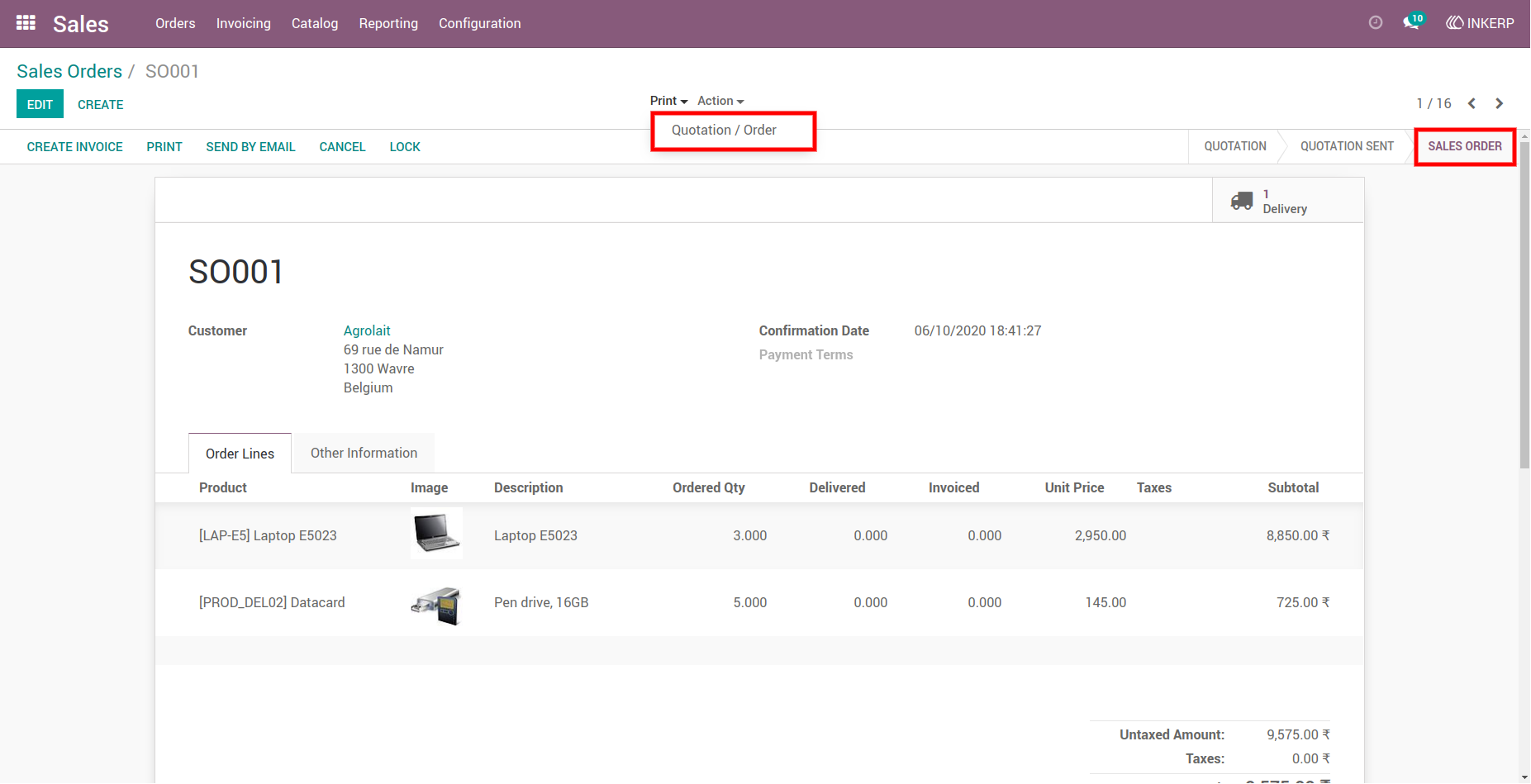Go back to Sales Orders breadcrumb
Viewport: 1531px width, 784px height.
coord(69,71)
